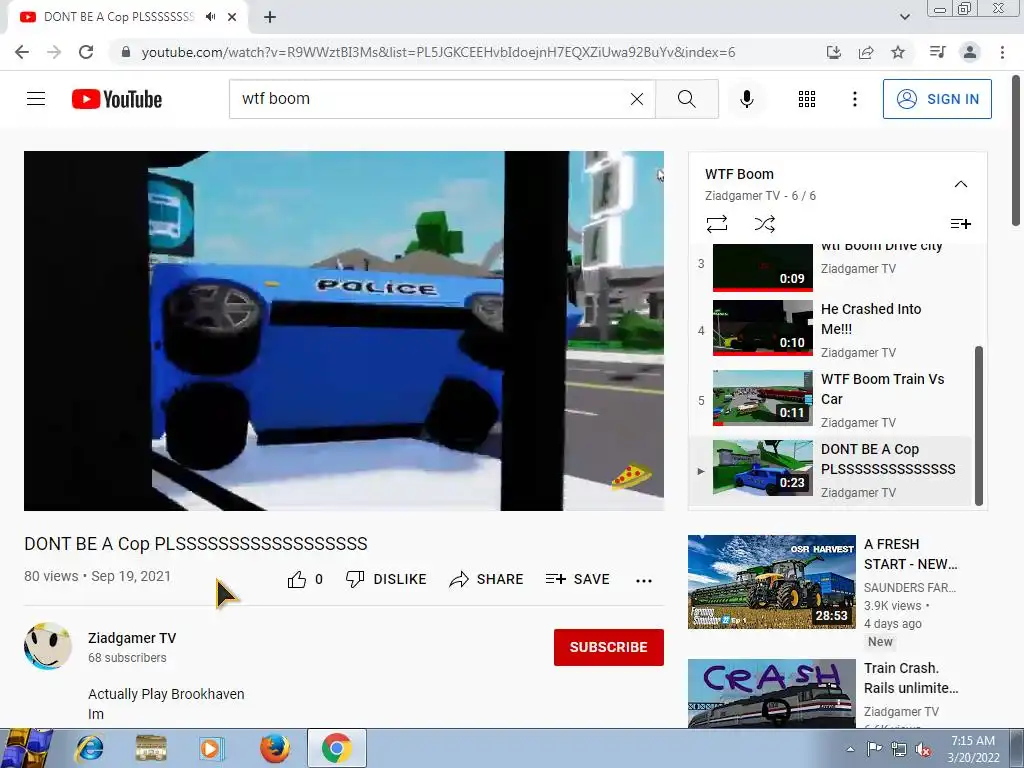This screenshot has width=1024, height=768.
Task: Open Ziadgamer TV channel name link
Action: (132, 638)
